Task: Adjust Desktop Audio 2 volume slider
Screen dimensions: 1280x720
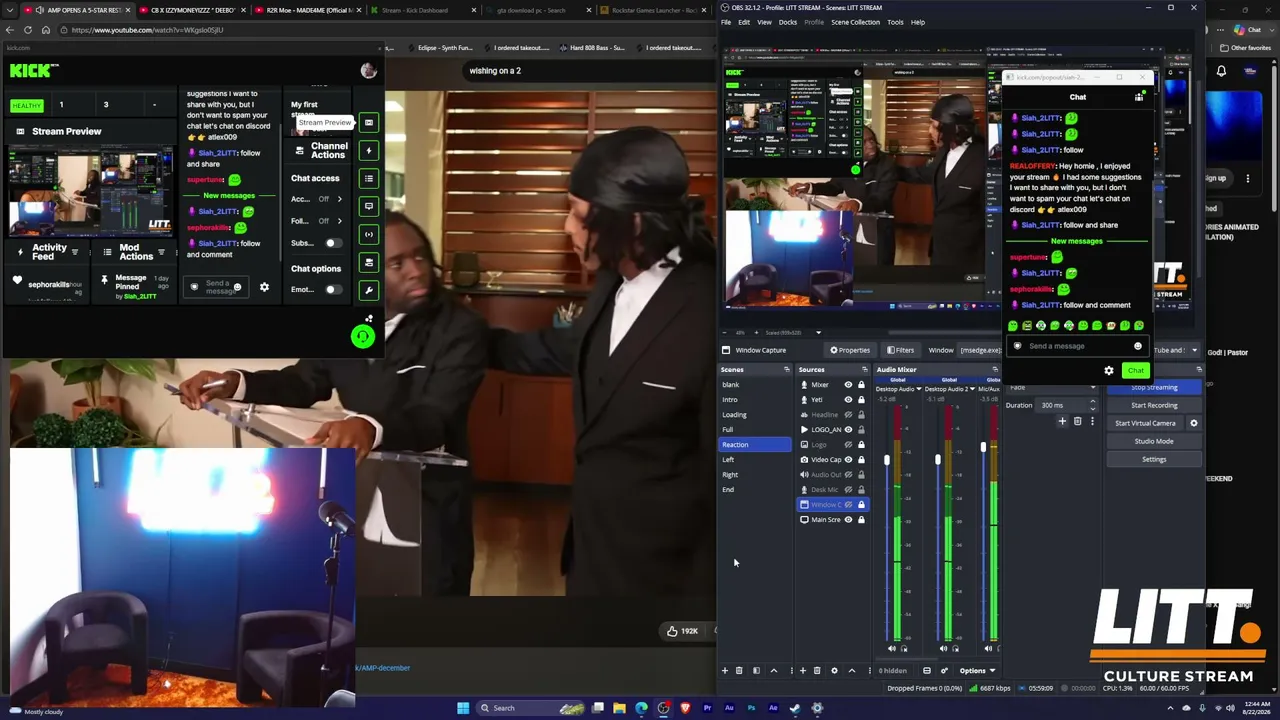Action: tap(937, 459)
